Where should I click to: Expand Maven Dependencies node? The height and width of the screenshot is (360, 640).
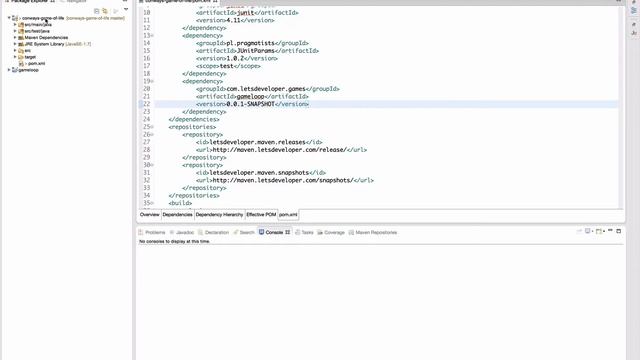tap(15, 38)
